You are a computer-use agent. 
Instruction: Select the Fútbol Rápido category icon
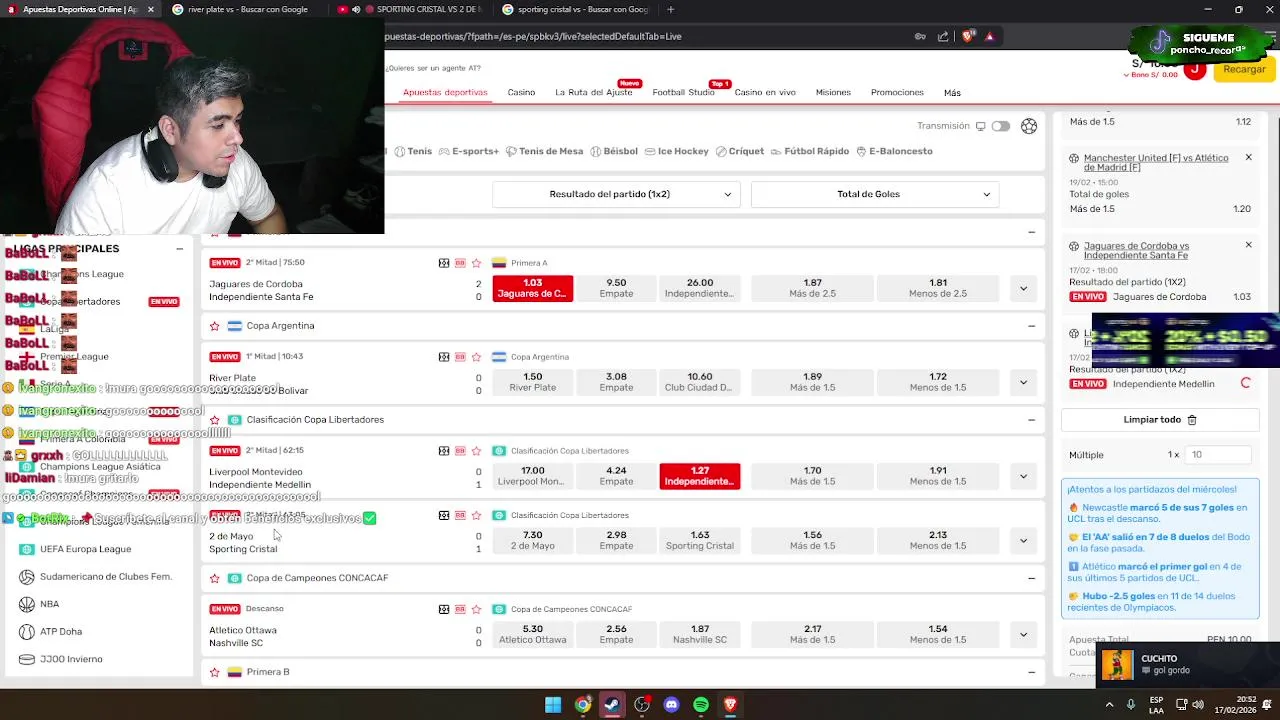tap(776, 152)
